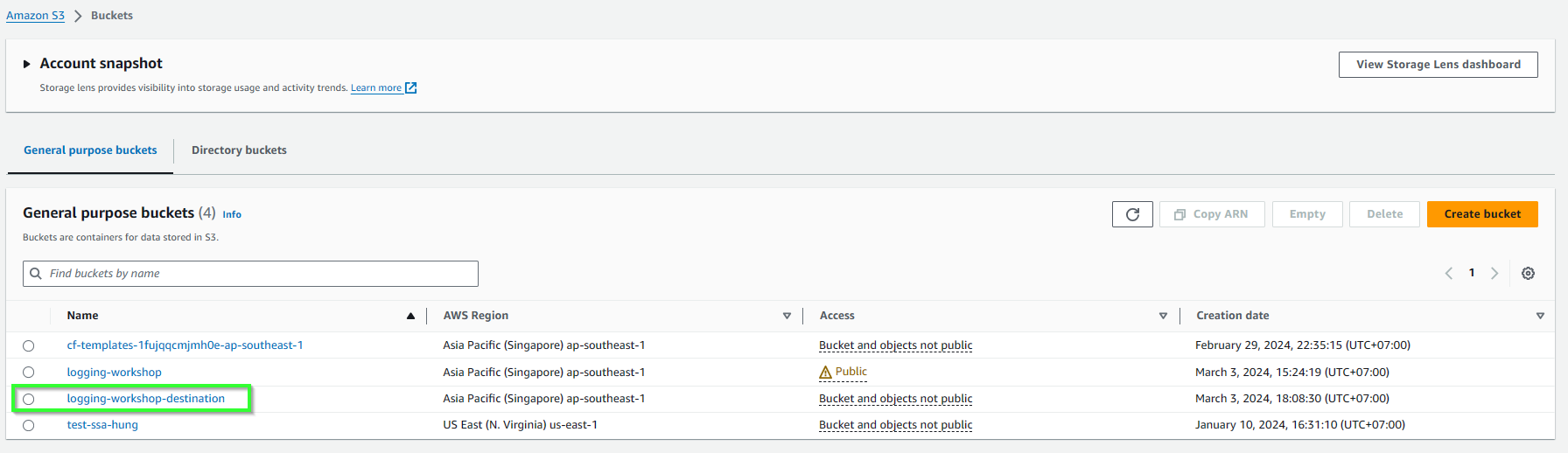Screen dimensions: 1568x453
Task: Click the Public access label
Action: pyautogui.click(x=851, y=372)
